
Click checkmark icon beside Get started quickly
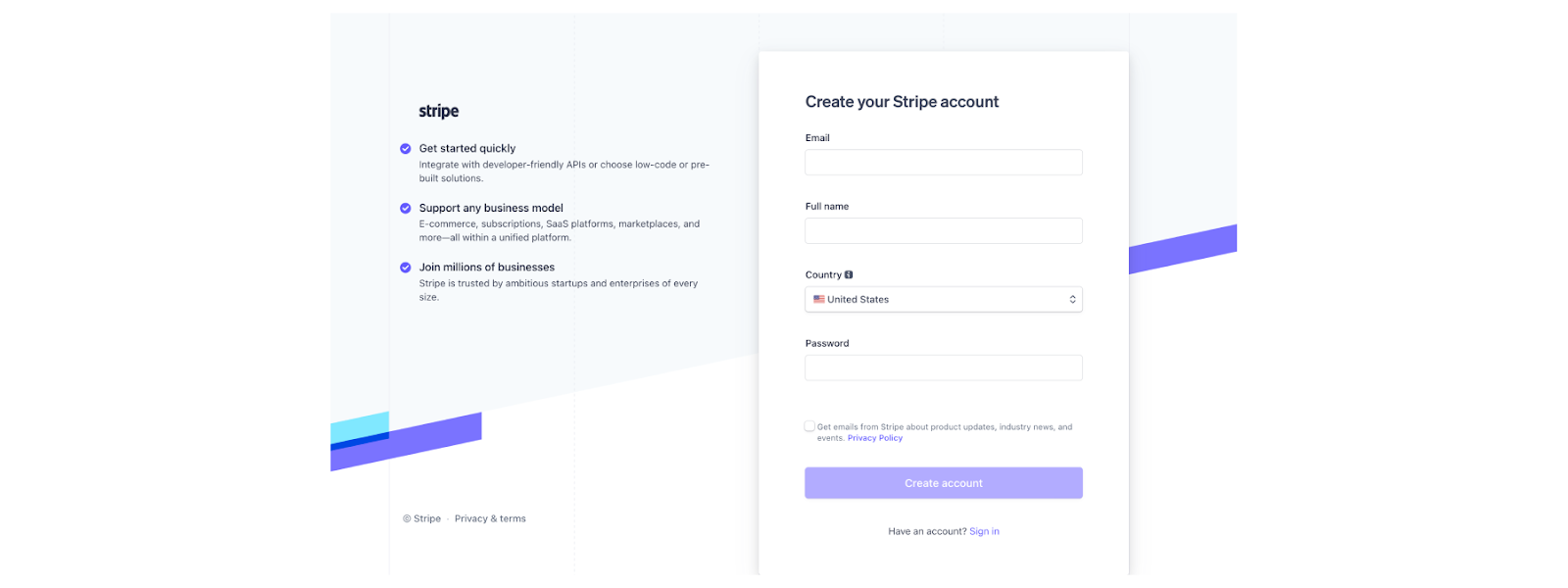[x=405, y=149]
